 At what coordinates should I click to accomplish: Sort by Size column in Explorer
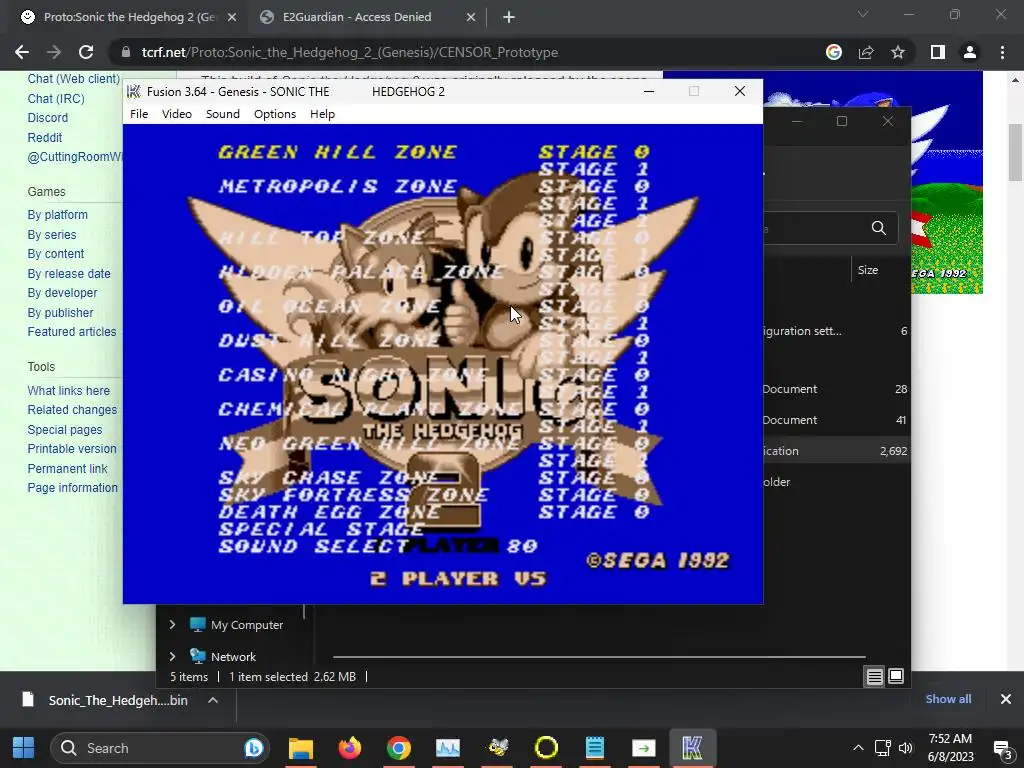(x=868, y=270)
